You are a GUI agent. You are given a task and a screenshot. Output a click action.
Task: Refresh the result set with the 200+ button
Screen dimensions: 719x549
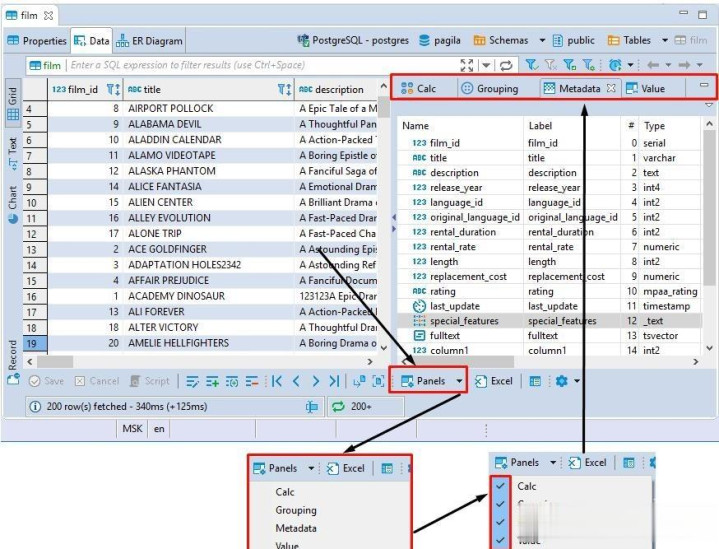tap(350, 406)
